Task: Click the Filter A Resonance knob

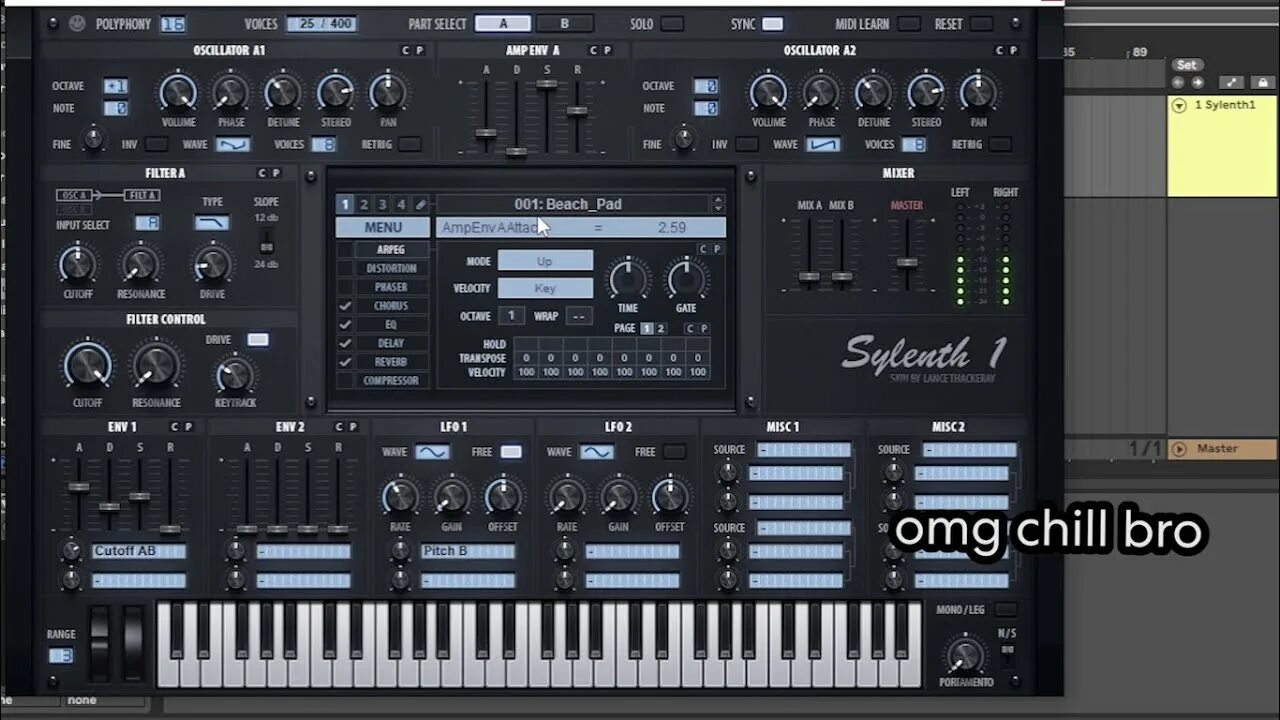Action: (140, 265)
